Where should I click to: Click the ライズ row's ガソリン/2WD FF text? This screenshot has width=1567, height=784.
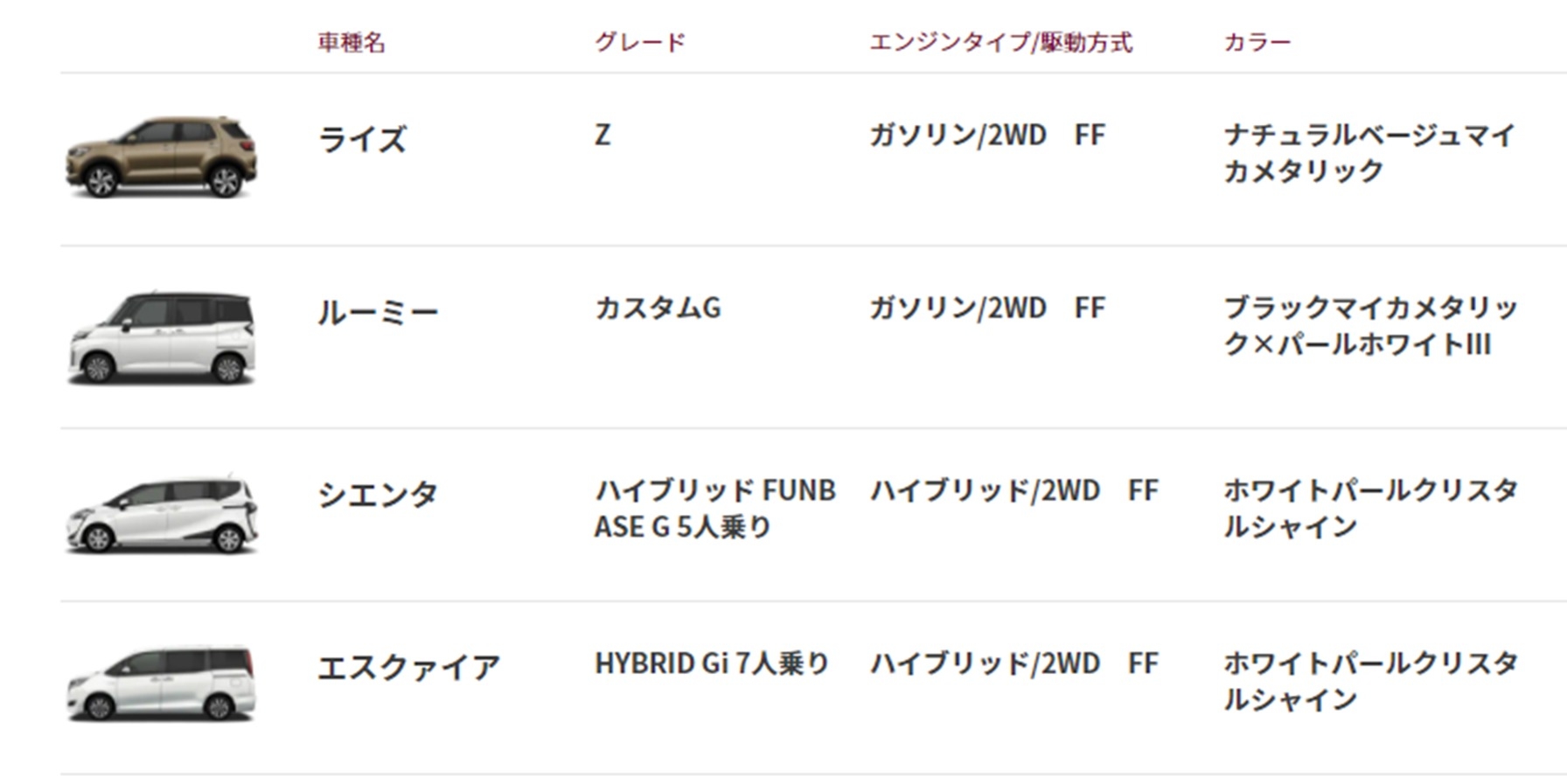987,135
